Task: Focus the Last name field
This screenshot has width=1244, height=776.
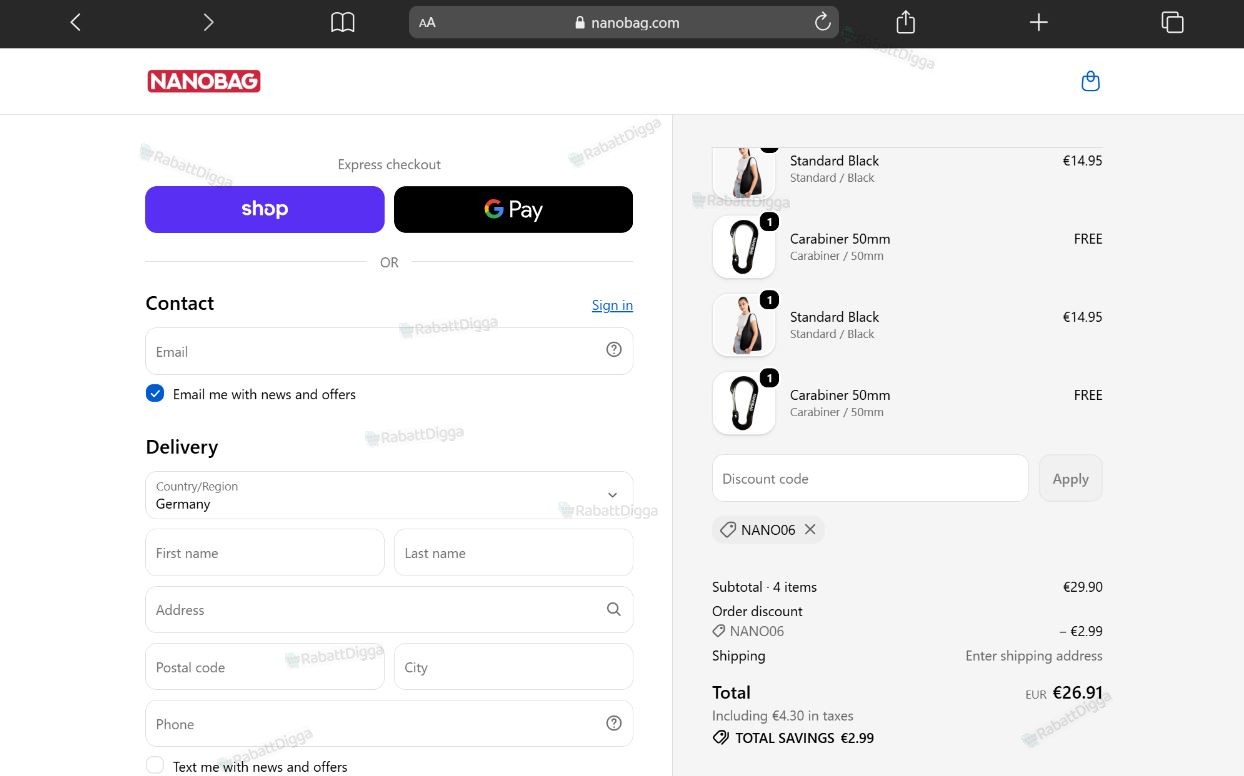Action: click(513, 552)
